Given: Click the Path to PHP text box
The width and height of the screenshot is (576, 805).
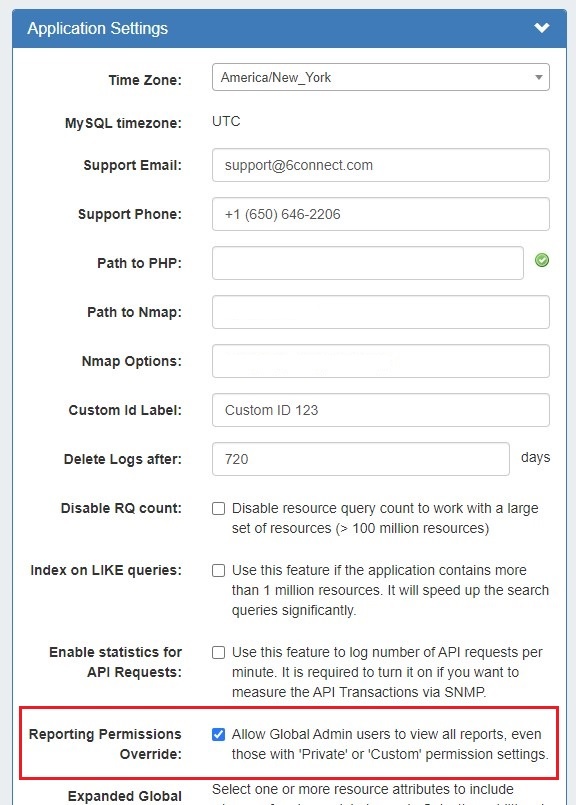Looking at the screenshot, I should (x=368, y=263).
